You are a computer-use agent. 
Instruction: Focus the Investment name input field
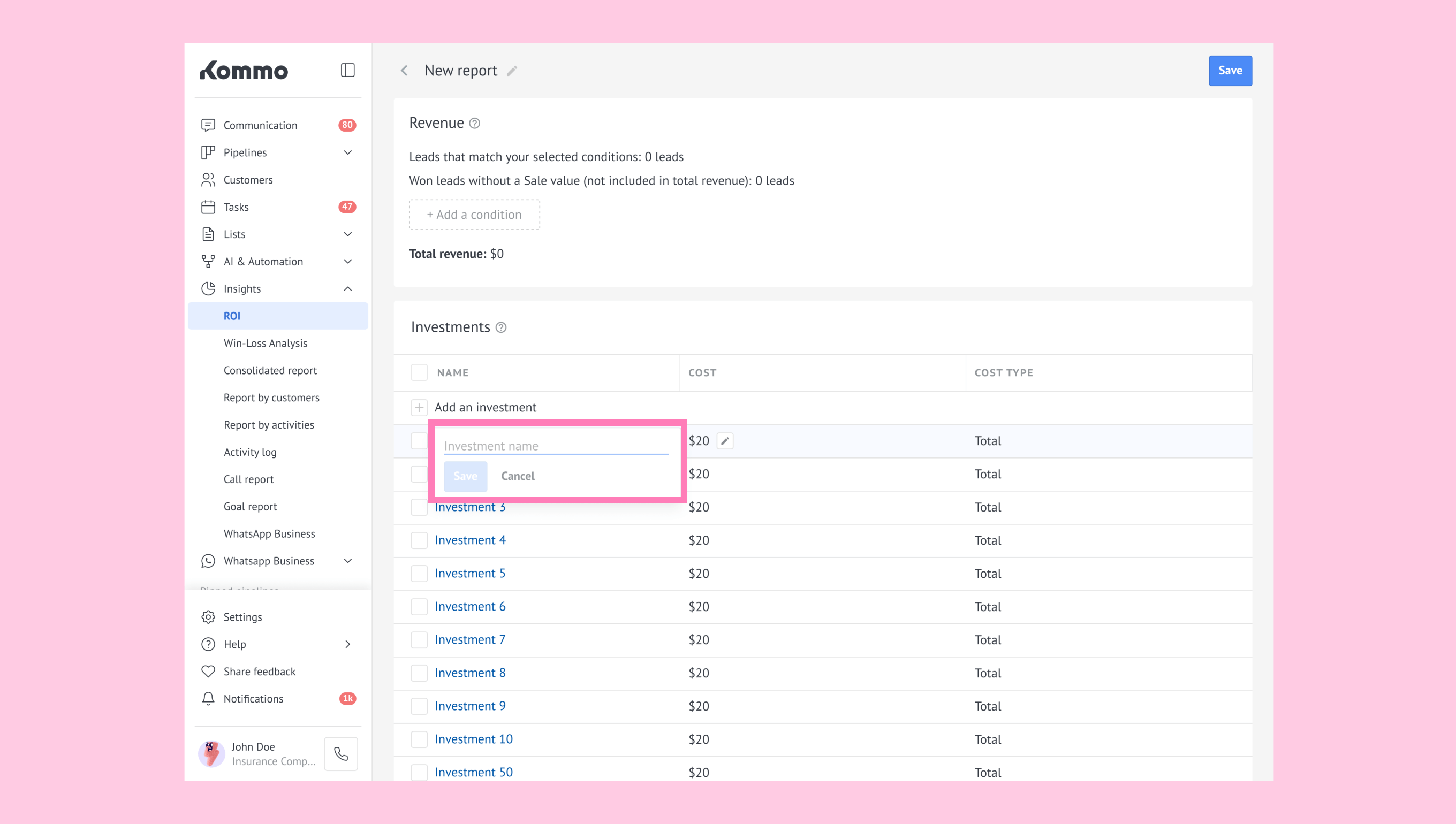tap(555, 446)
